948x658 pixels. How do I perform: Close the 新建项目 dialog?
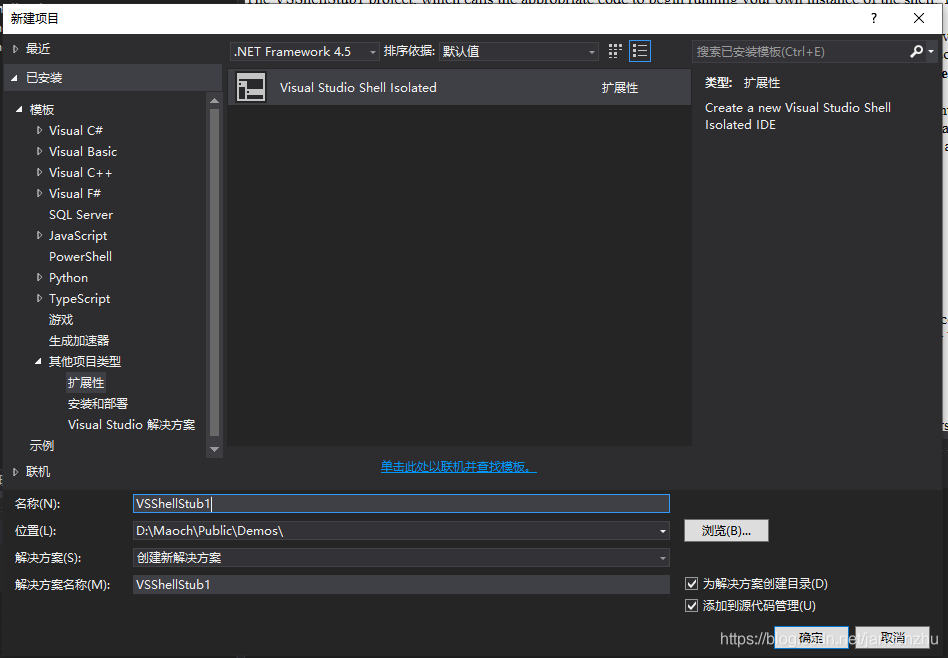918,18
